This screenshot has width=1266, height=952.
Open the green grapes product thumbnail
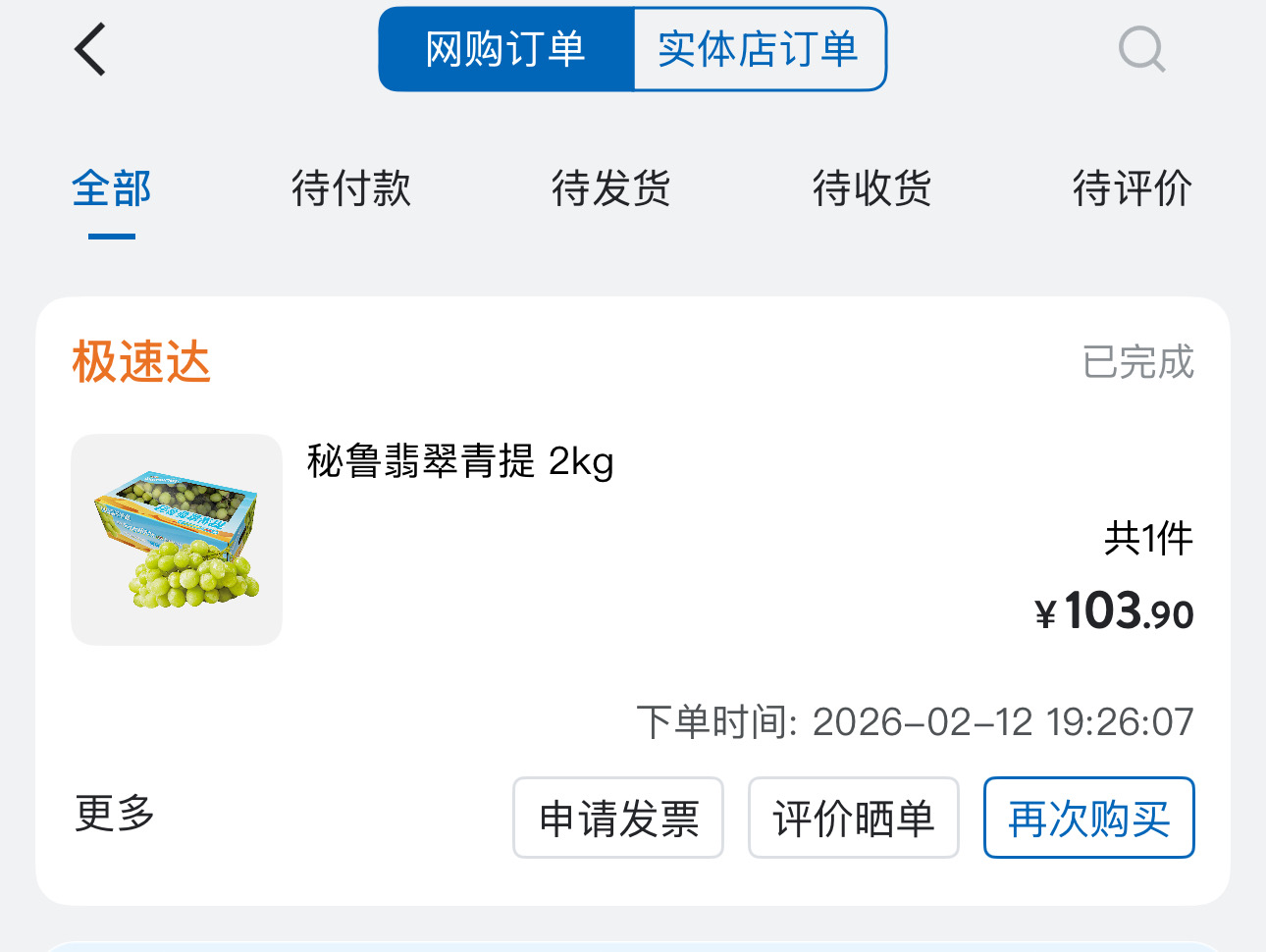click(177, 540)
